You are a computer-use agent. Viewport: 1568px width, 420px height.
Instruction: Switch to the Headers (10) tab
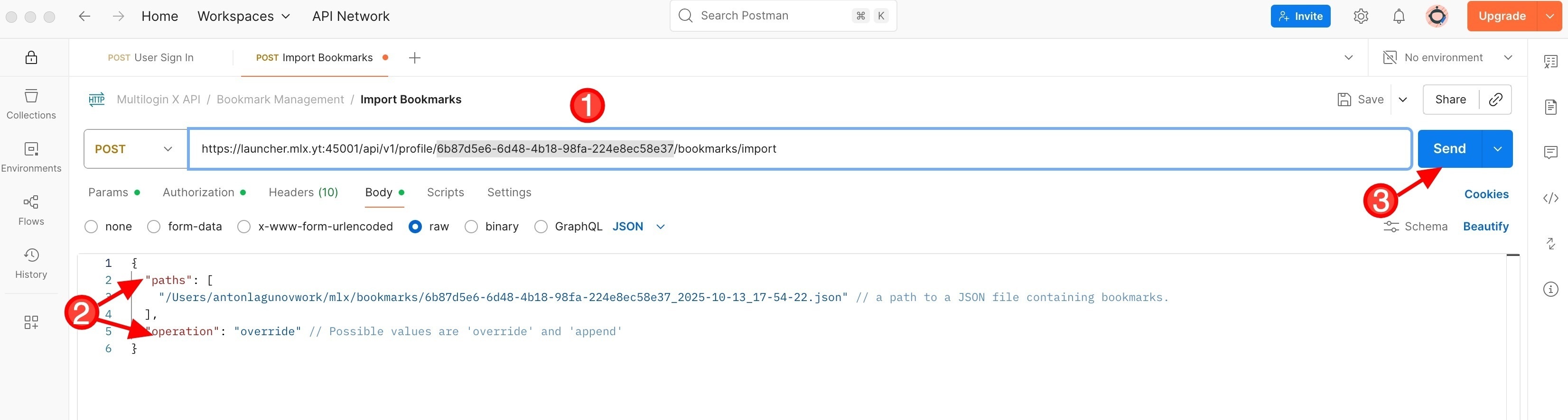click(303, 192)
